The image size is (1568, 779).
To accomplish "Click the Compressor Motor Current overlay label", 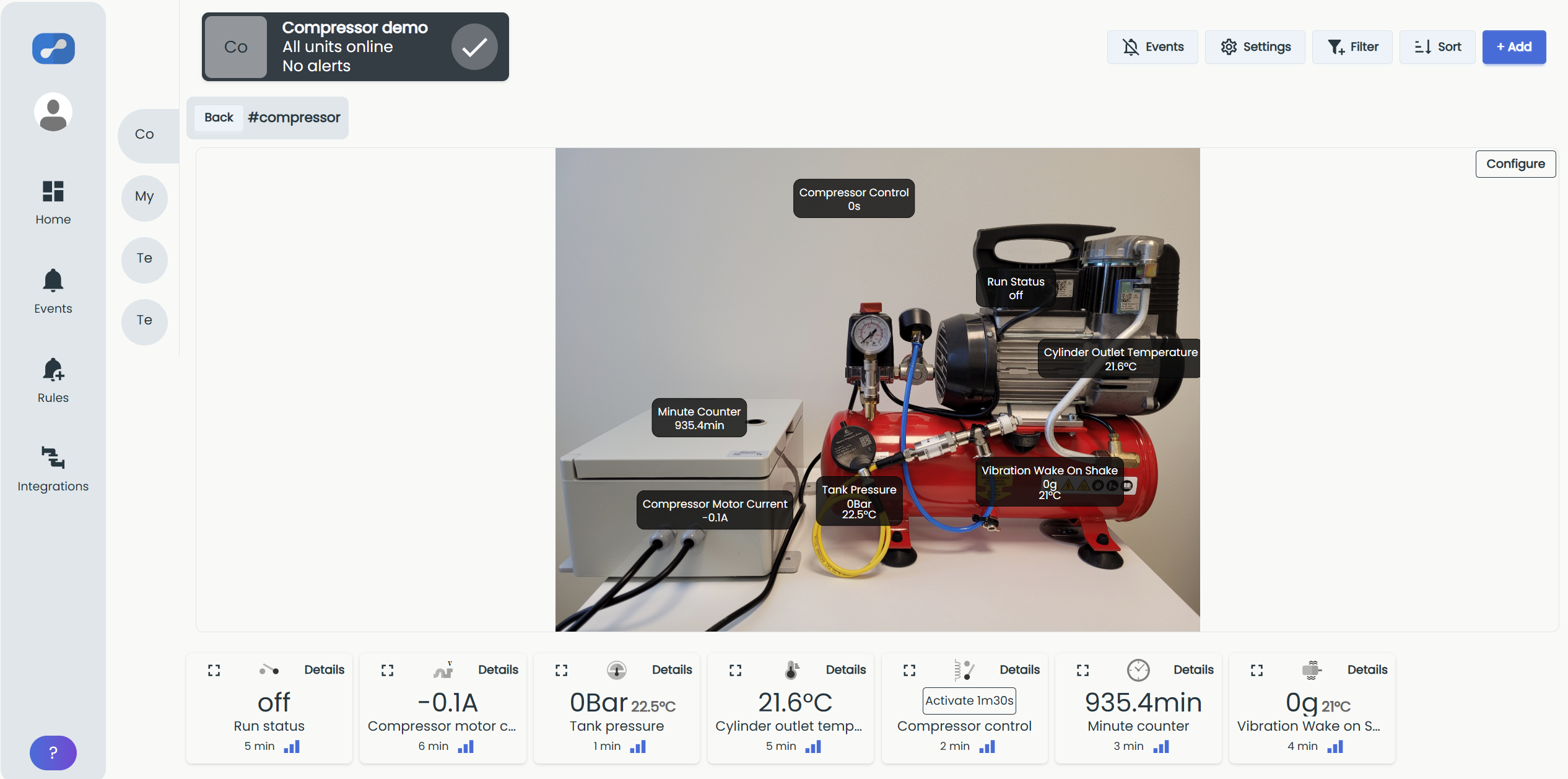I will (x=715, y=510).
